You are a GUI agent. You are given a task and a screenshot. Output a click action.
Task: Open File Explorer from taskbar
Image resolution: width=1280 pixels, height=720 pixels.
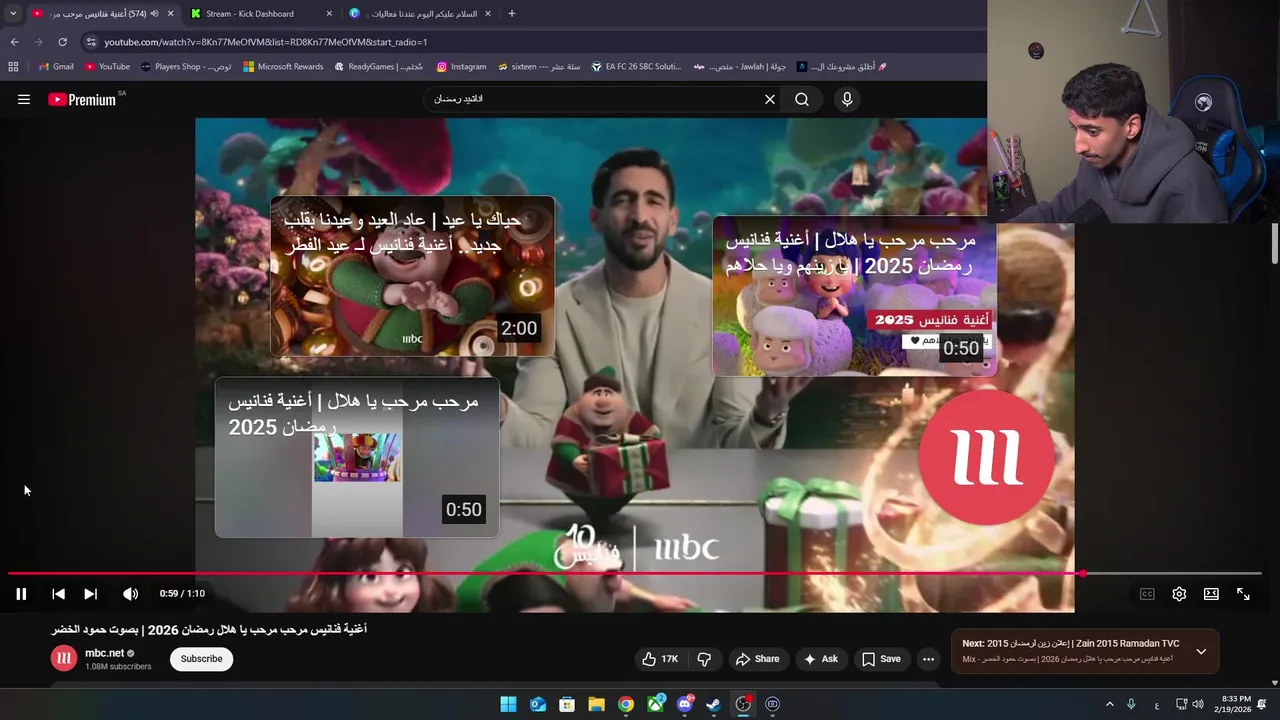coord(596,704)
